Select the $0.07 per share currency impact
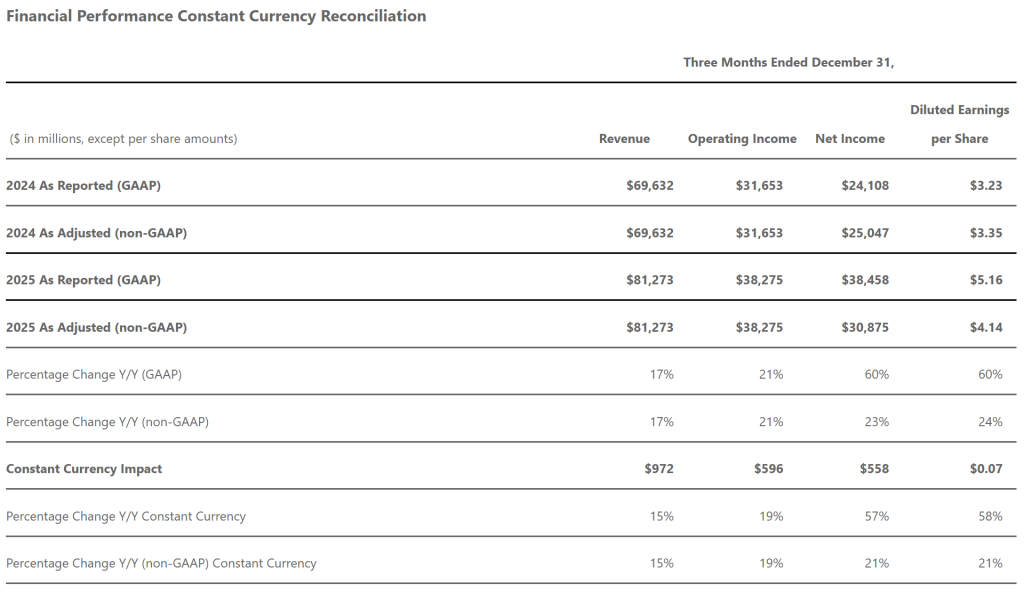This screenshot has width=1024, height=591. 986,468
